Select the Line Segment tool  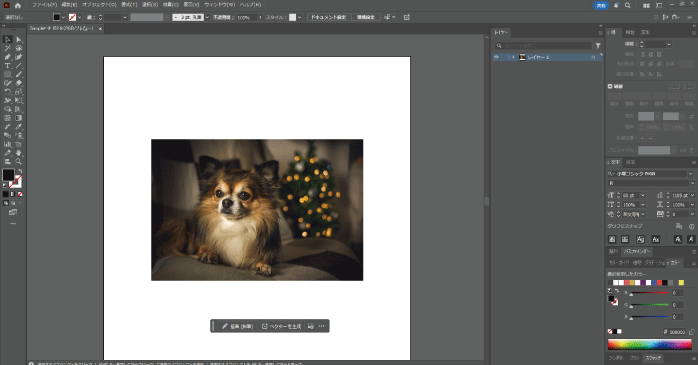pos(19,66)
